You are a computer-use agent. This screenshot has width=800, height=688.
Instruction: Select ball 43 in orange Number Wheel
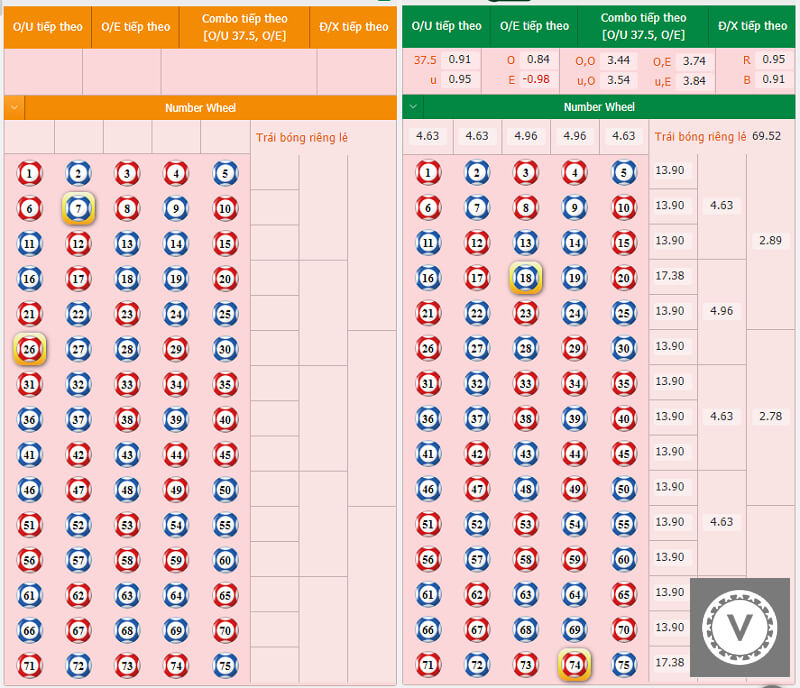pyautogui.click(x=127, y=454)
